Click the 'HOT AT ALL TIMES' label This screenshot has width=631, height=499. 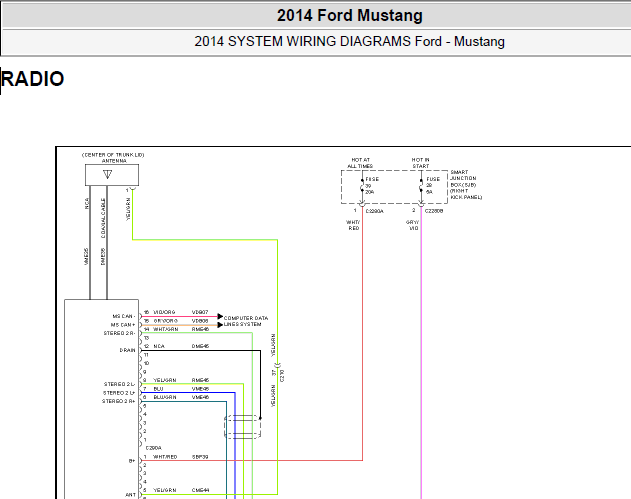click(360, 163)
